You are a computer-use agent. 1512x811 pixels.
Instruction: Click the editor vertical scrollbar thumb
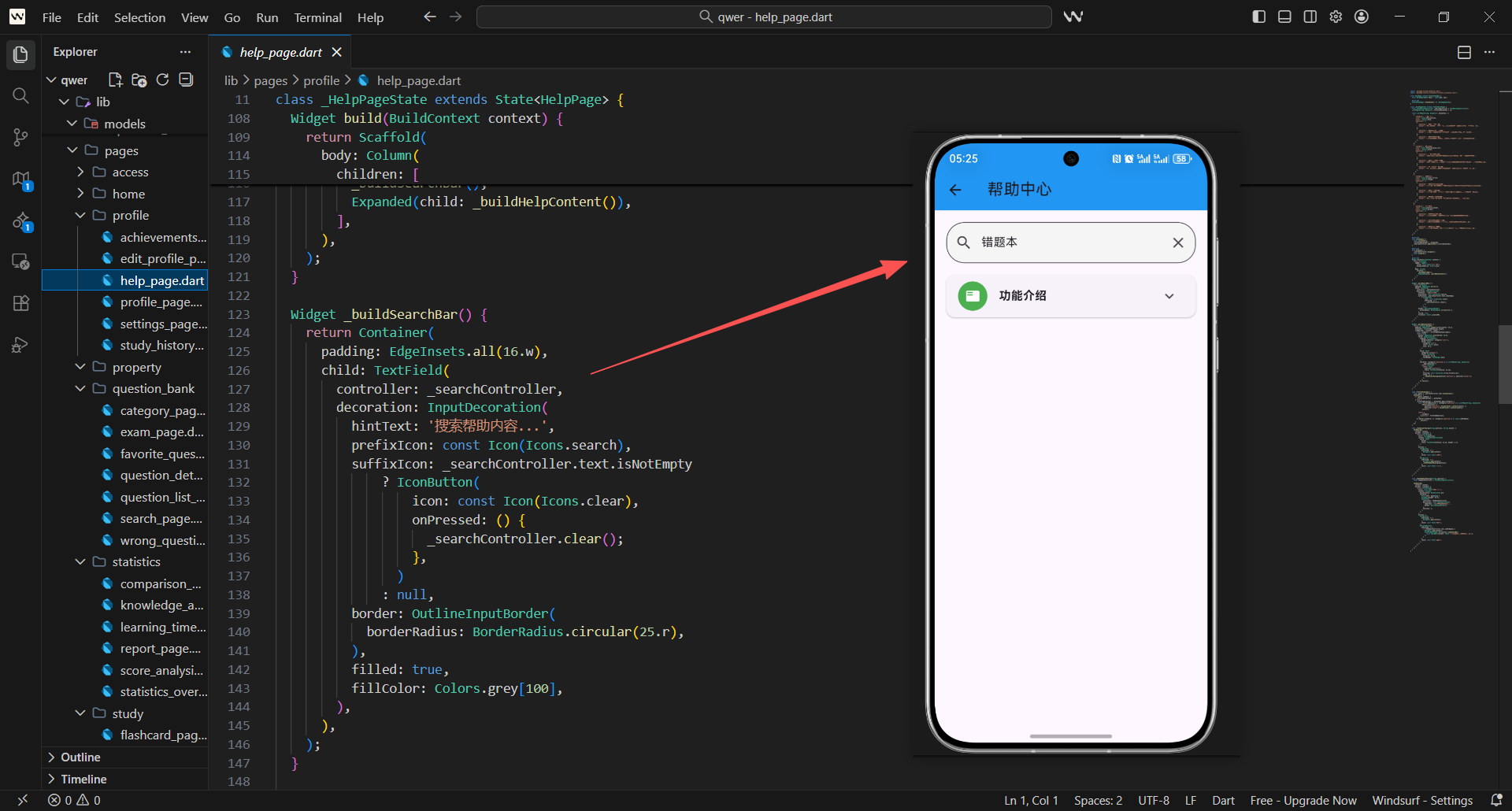point(1505,365)
